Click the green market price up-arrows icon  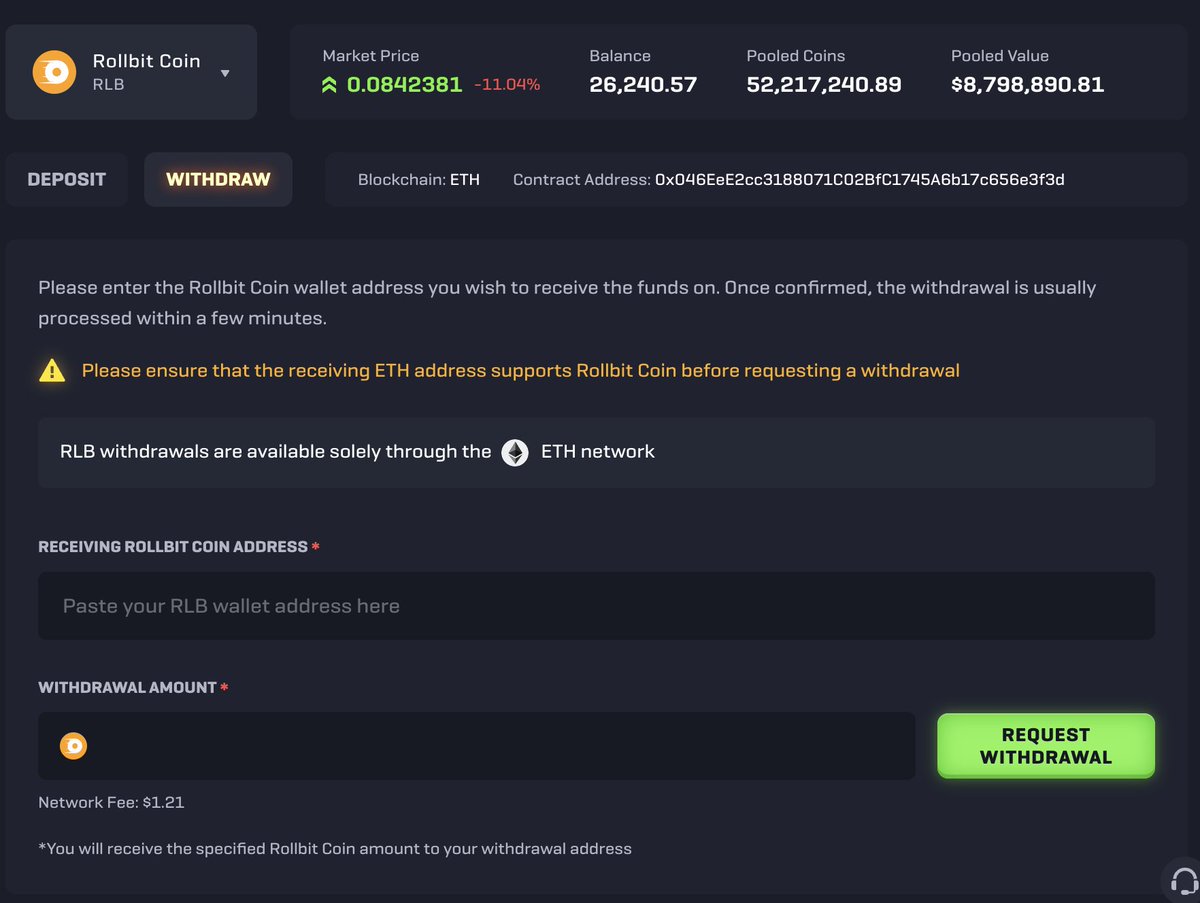329,85
